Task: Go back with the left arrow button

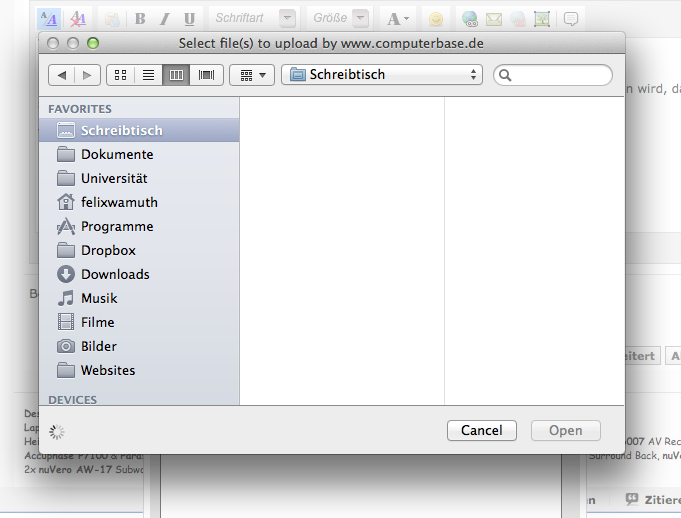Action: [62, 75]
